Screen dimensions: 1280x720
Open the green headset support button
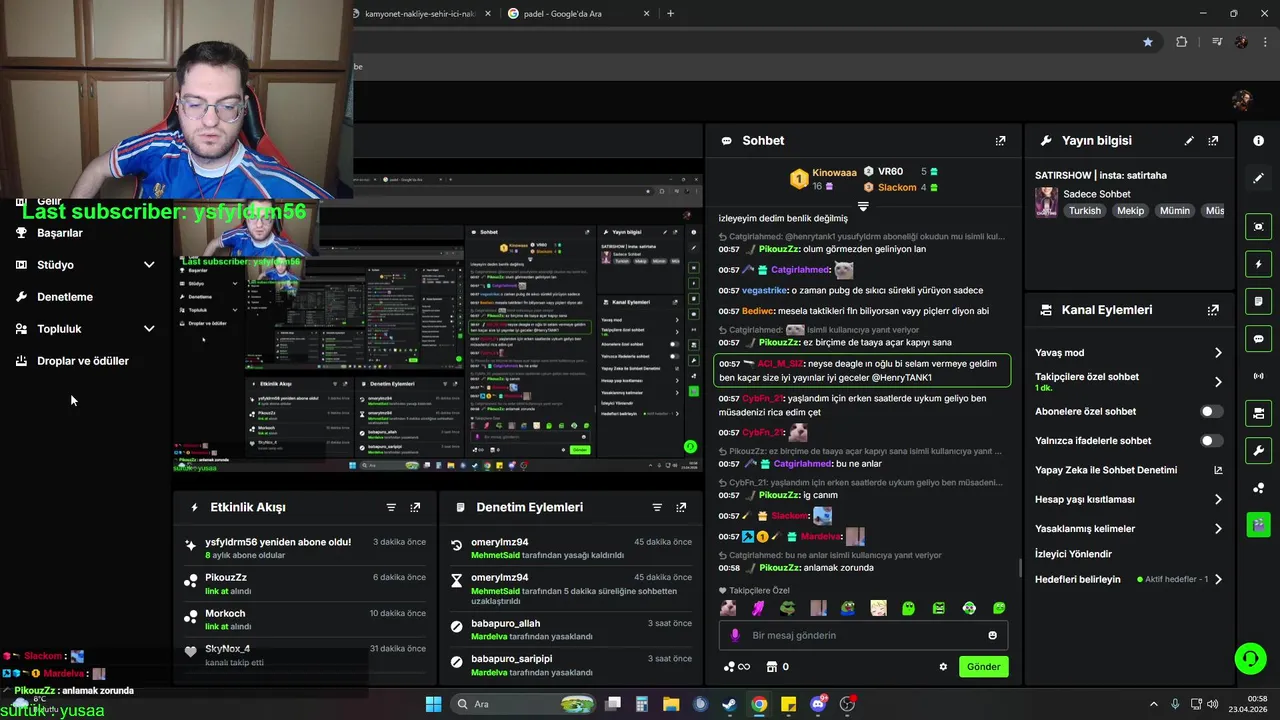tap(1250, 658)
